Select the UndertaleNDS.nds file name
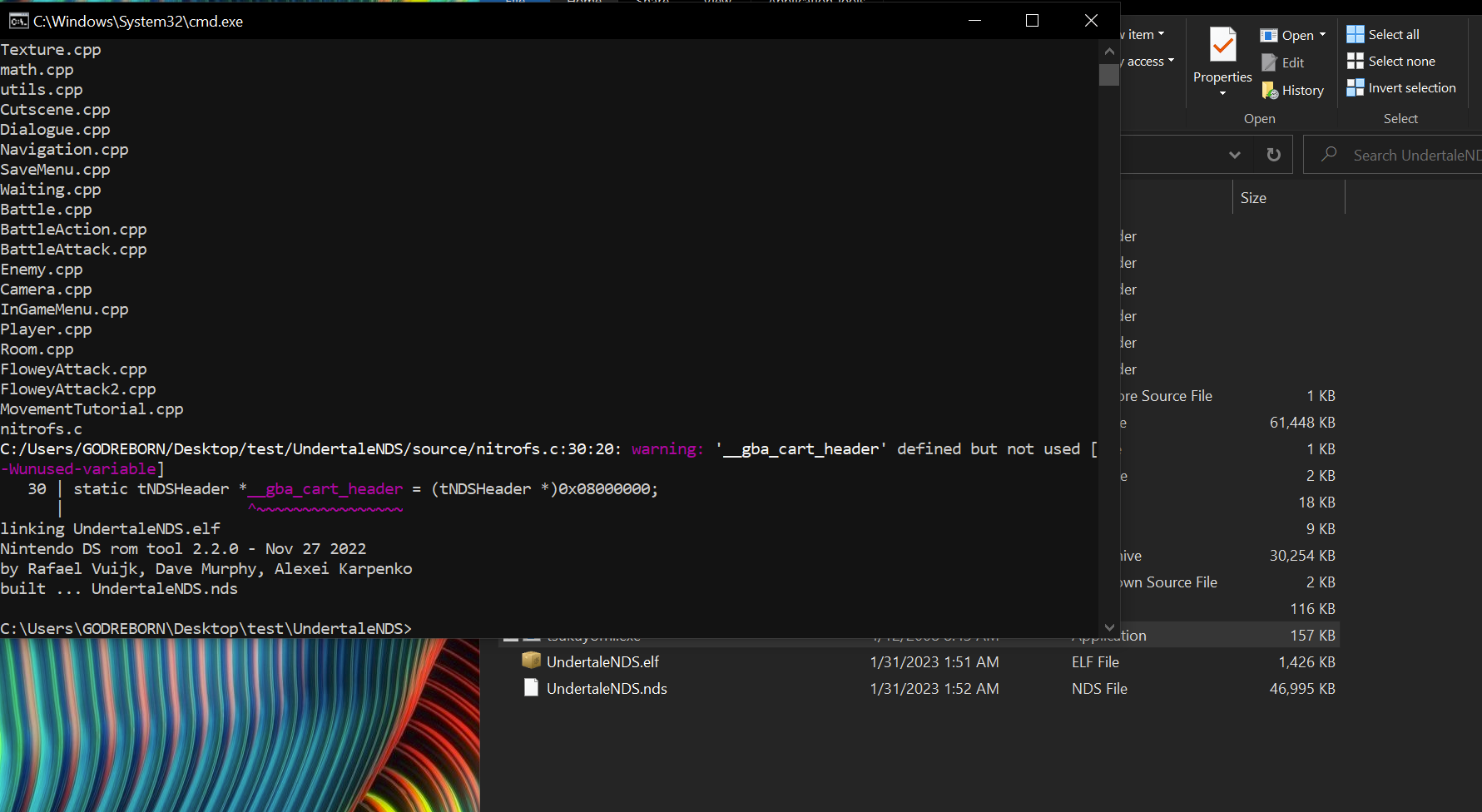 coord(607,689)
